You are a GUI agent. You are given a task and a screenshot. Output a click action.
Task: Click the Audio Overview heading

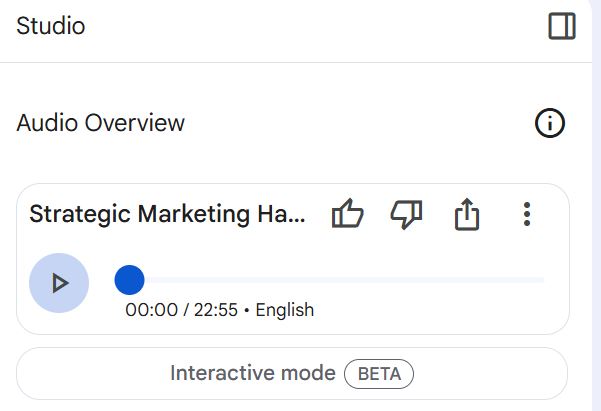tap(100, 123)
